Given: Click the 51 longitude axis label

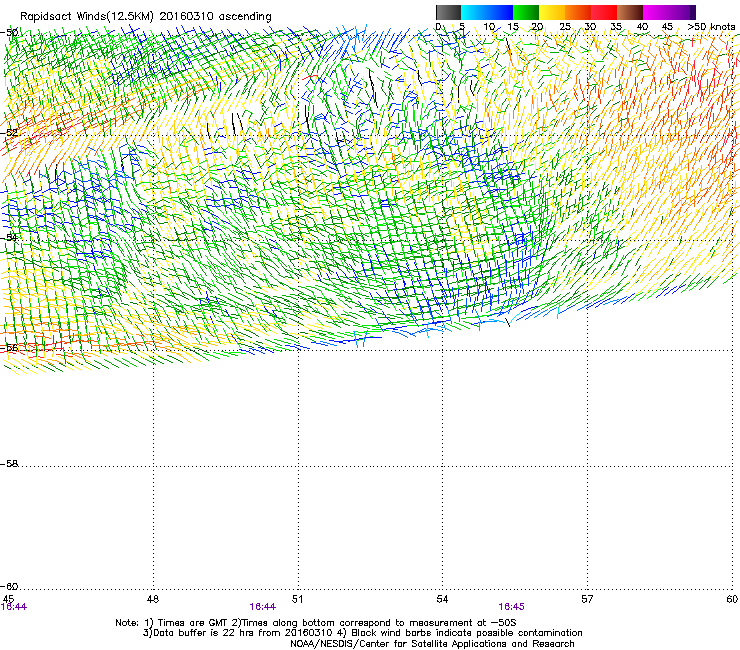Looking at the screenshot, I should (297, 599).
